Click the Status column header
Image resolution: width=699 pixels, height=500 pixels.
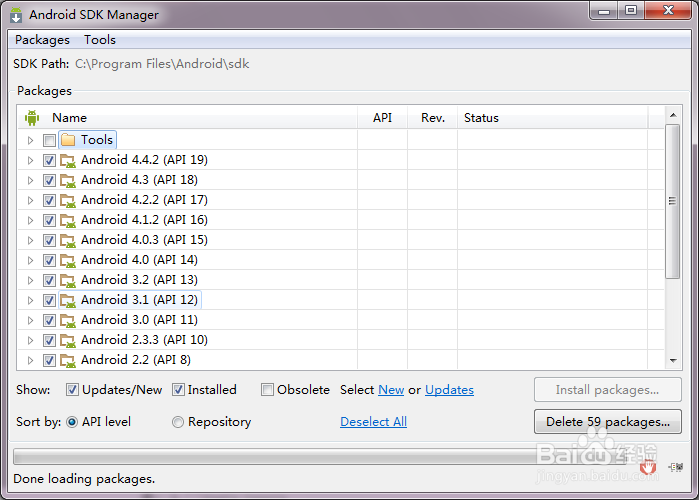click(552, 118)
